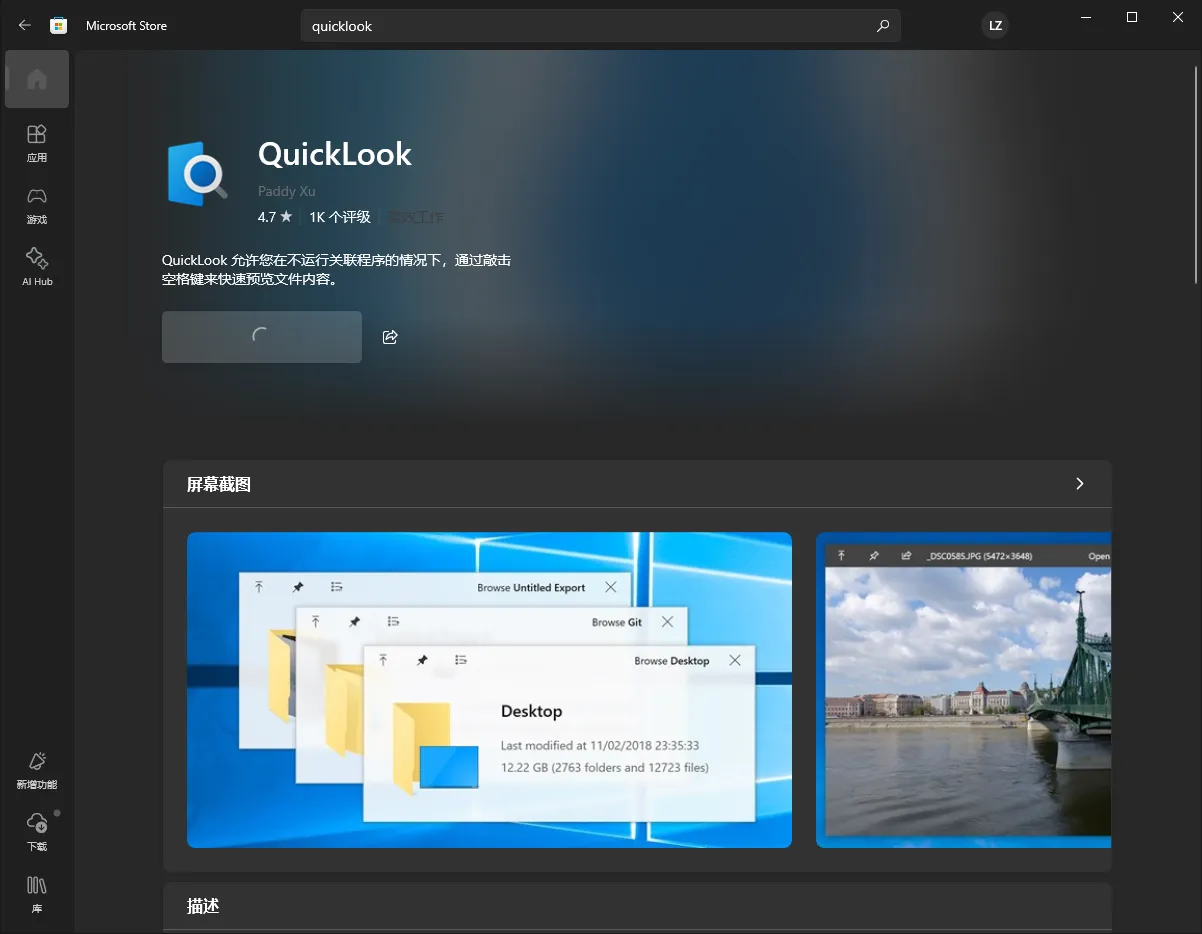
Task: Click the 屏幕截图 heading
Action: (x=219, y=485)
